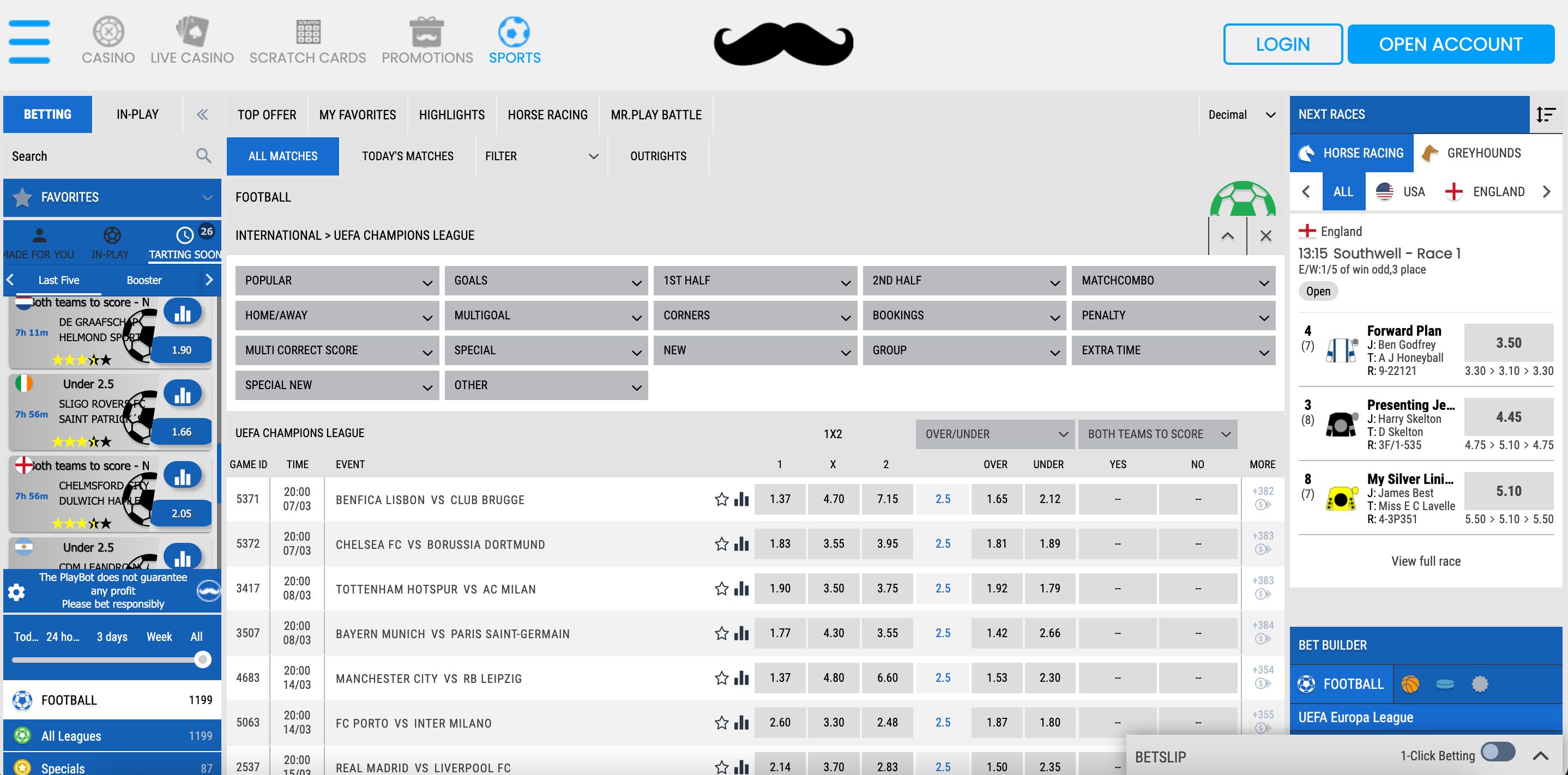The image size is (1568, 775).
Task: Open Promotions via the gift icon
Action: [x=426, y=32]
